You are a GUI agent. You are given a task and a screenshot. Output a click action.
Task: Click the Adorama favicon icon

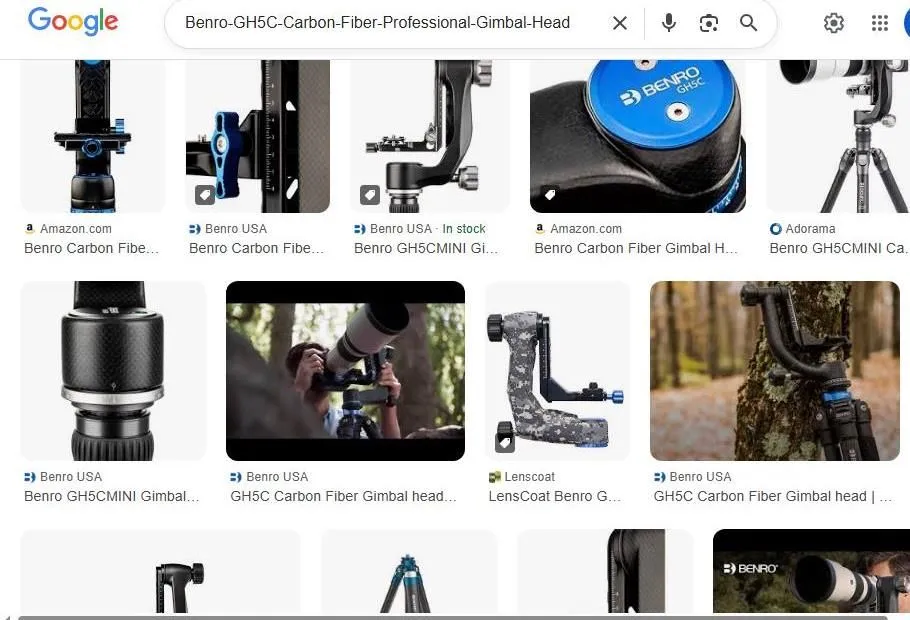[x=775, y=229]
